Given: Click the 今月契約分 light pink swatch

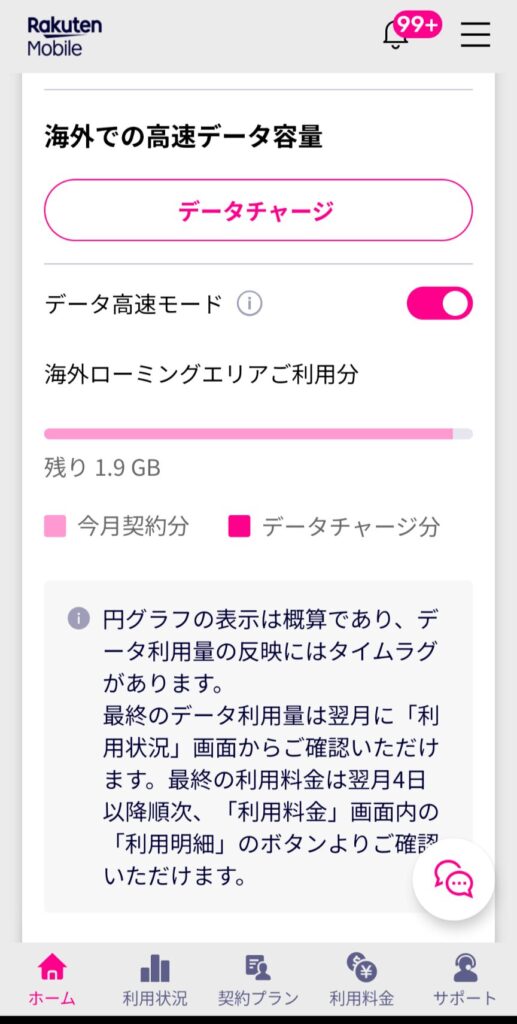Looking at the screenshot, I should pos(55,526).
